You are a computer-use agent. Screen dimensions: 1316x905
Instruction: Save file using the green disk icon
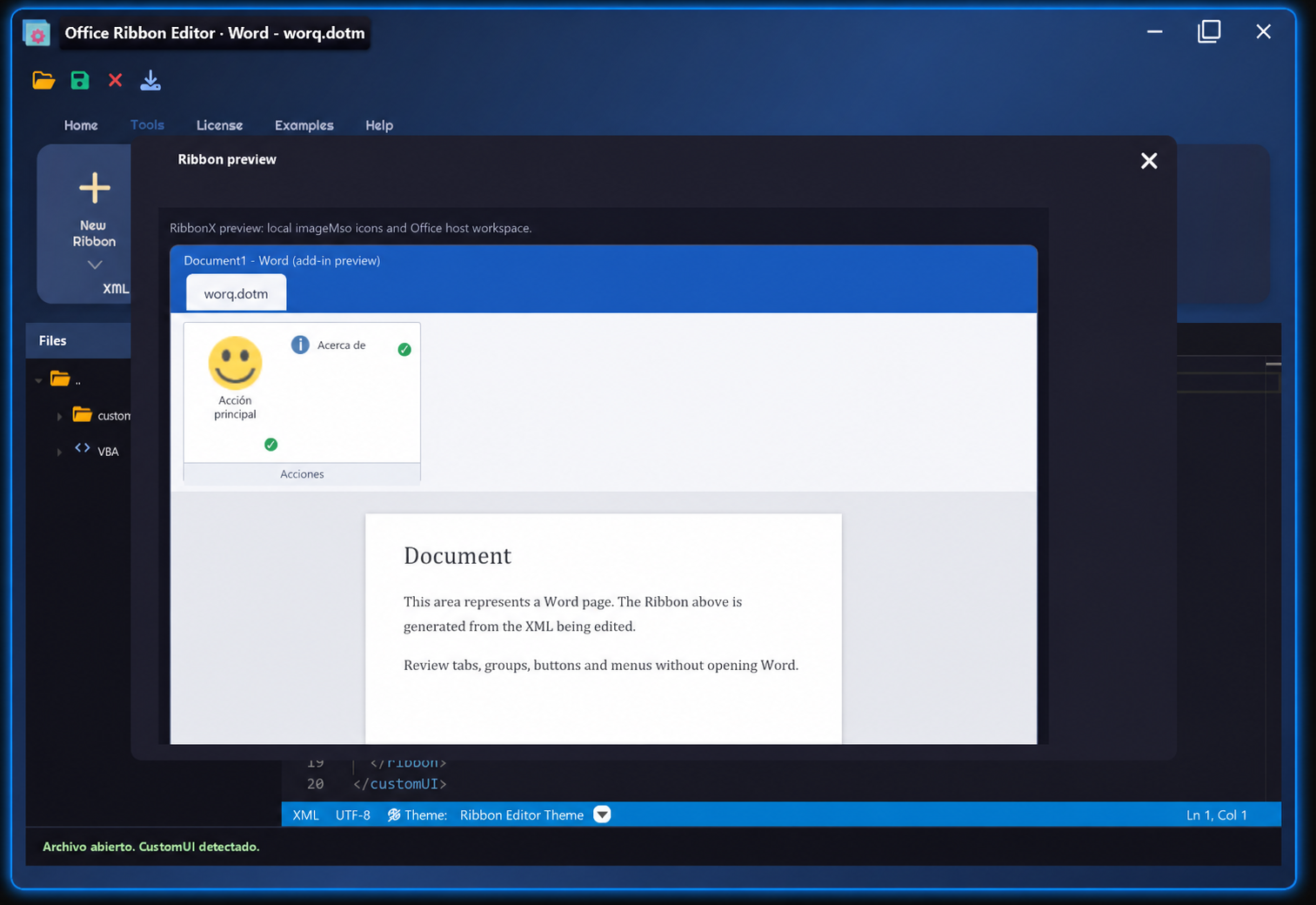tap(80, 81)
